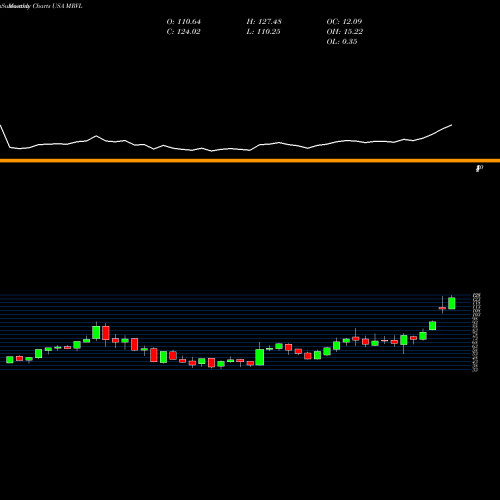This screenshot has height=500, width=500.
Task: Select the OL: 0.35 value
Action: [x=342, y=42]
